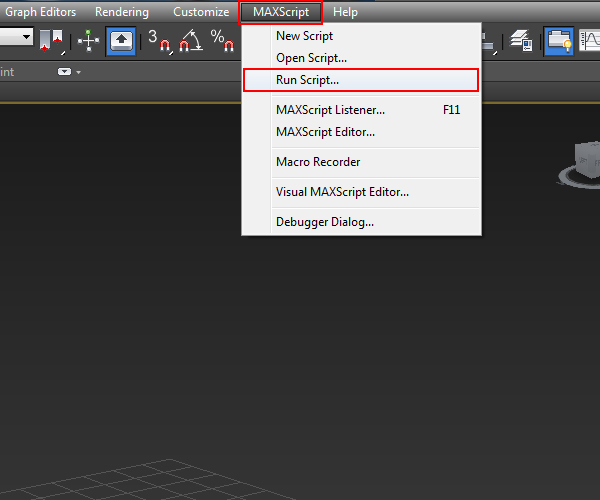600x500 pixels.
Task: Open the Customize menu
Action: [x=201, y=12]
